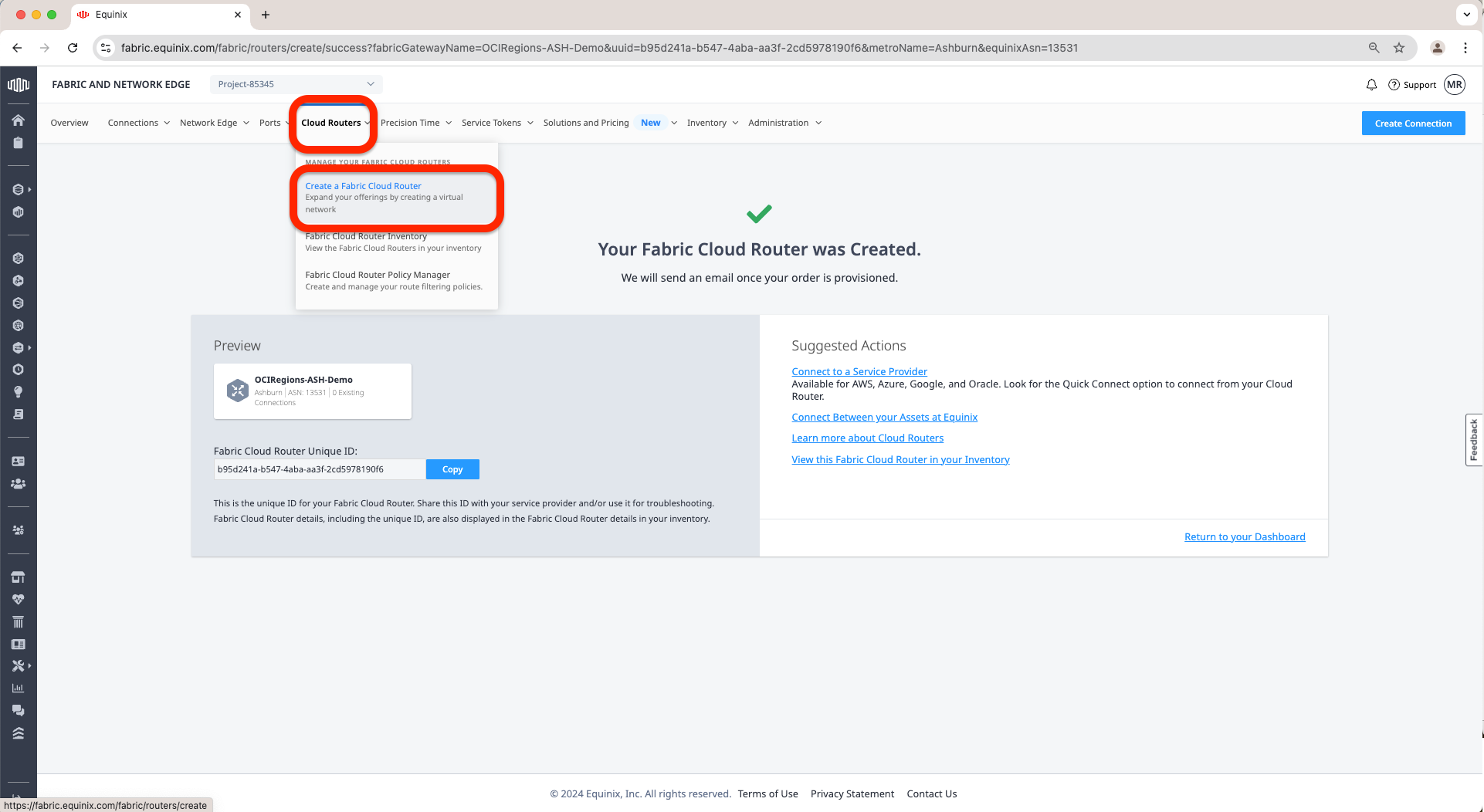This screenshot has width=1484, height=812.
Task: Expand the Administration menu
Action: [785, 123]
